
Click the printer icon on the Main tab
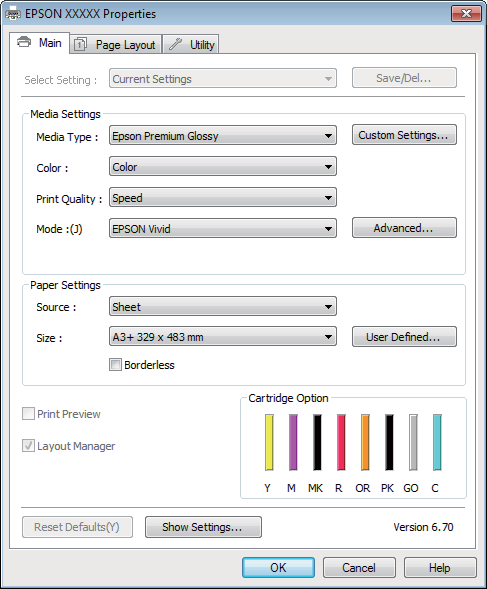pos(24,42)
